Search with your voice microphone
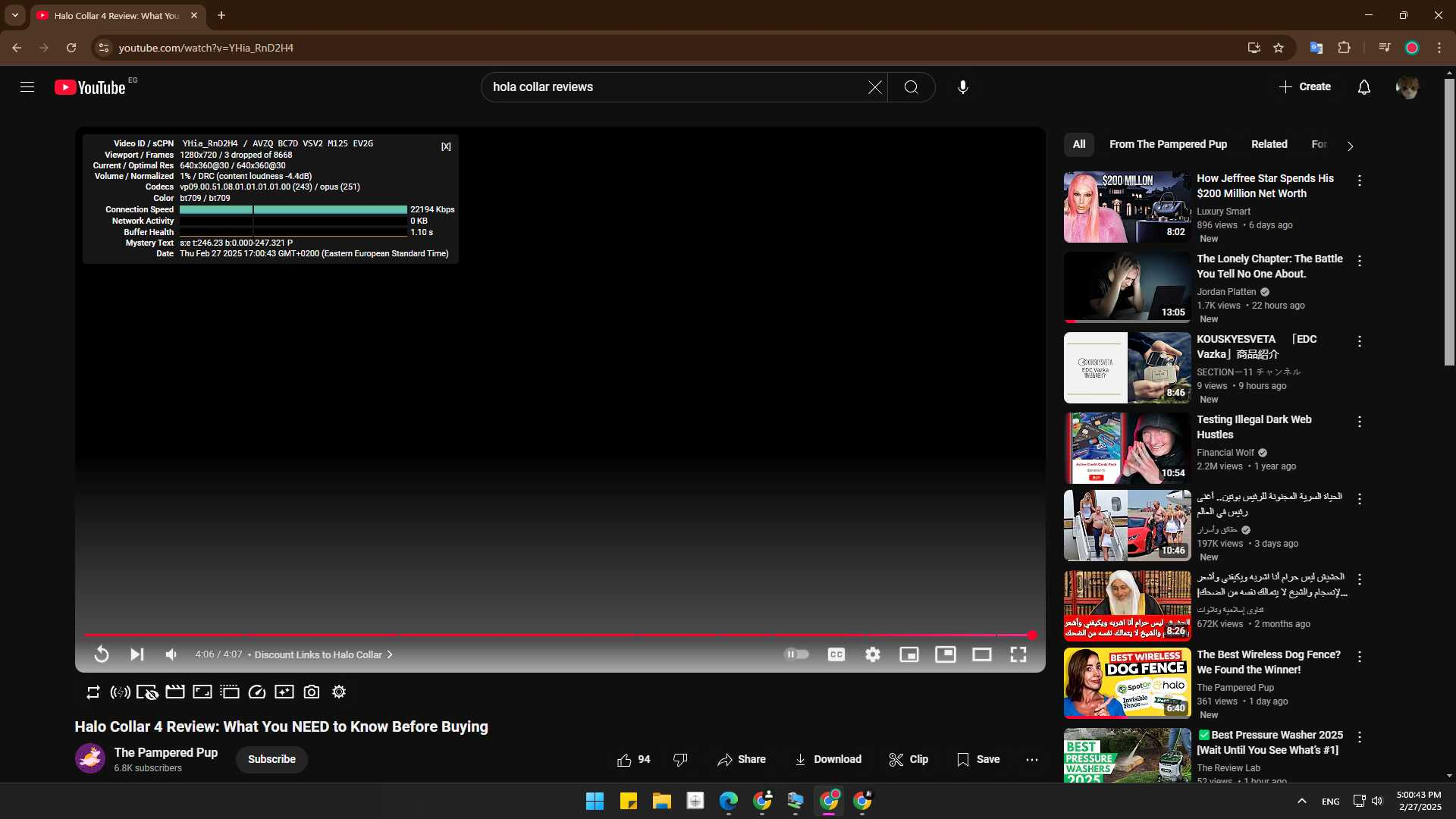Viewport: 1456px width, 819px height. pos(962,87)
